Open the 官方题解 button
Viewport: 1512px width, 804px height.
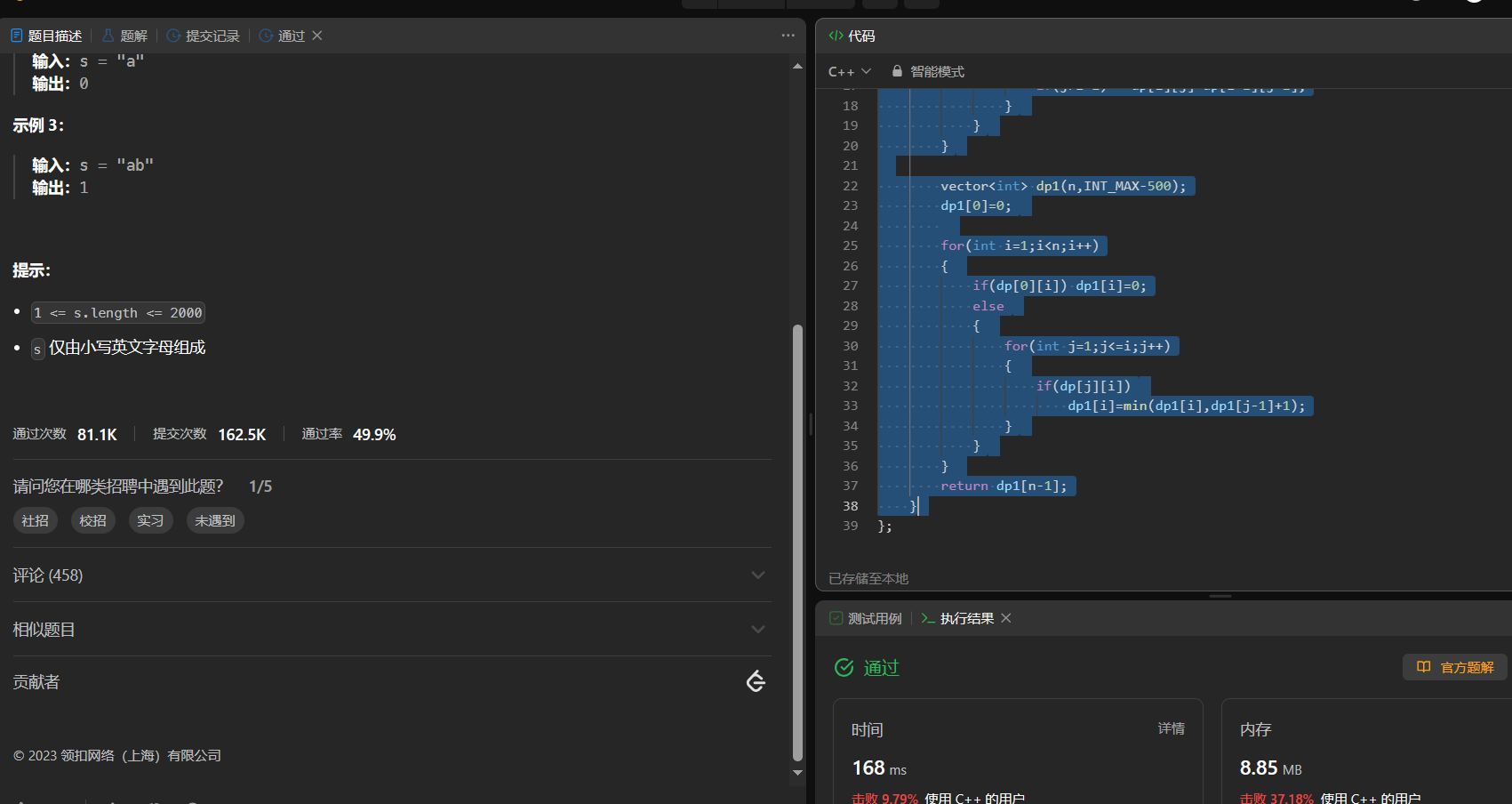(1455, 667)
